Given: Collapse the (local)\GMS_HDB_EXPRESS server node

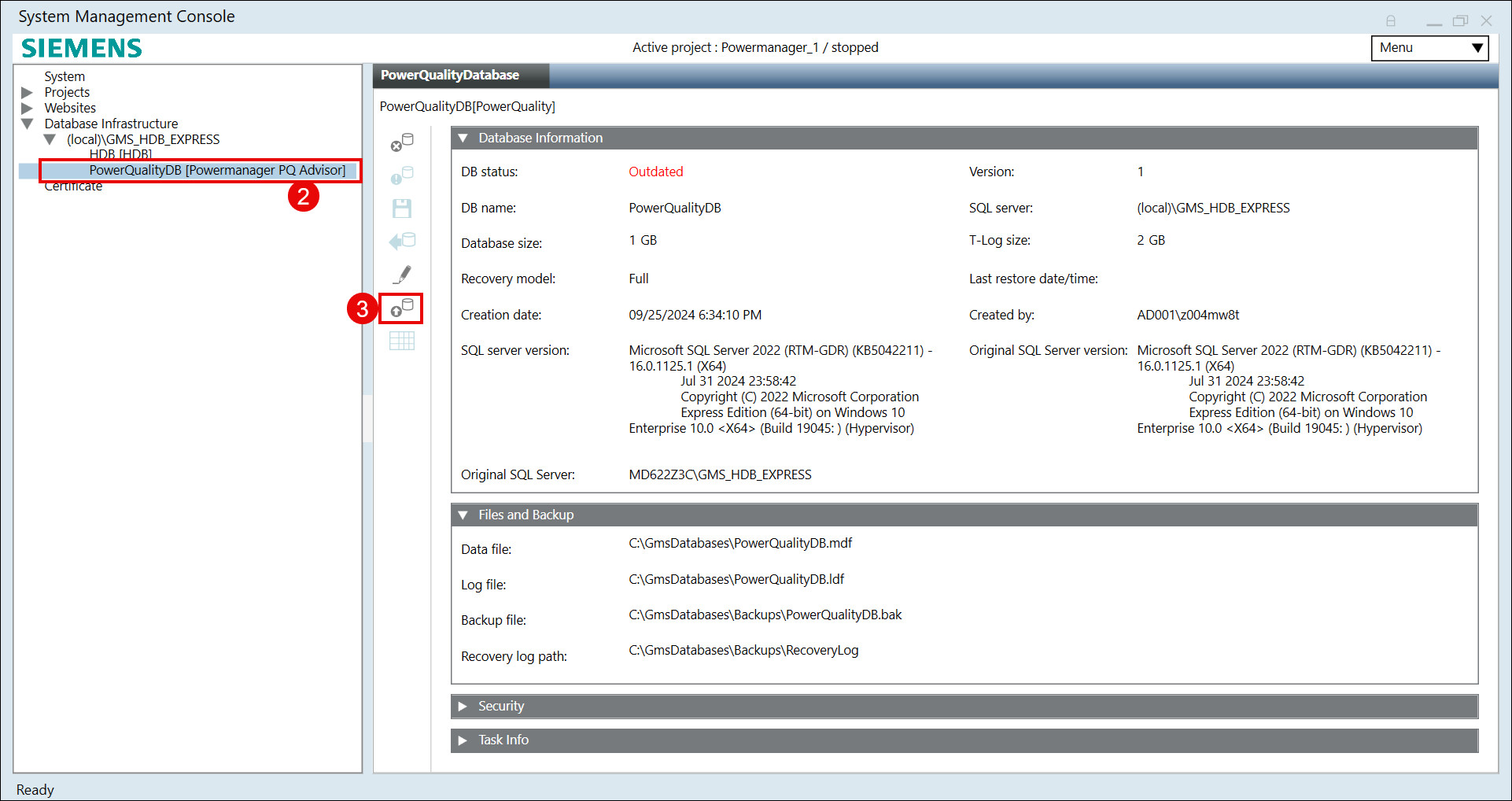Looking at the screenshot, I should coord(50,140).
